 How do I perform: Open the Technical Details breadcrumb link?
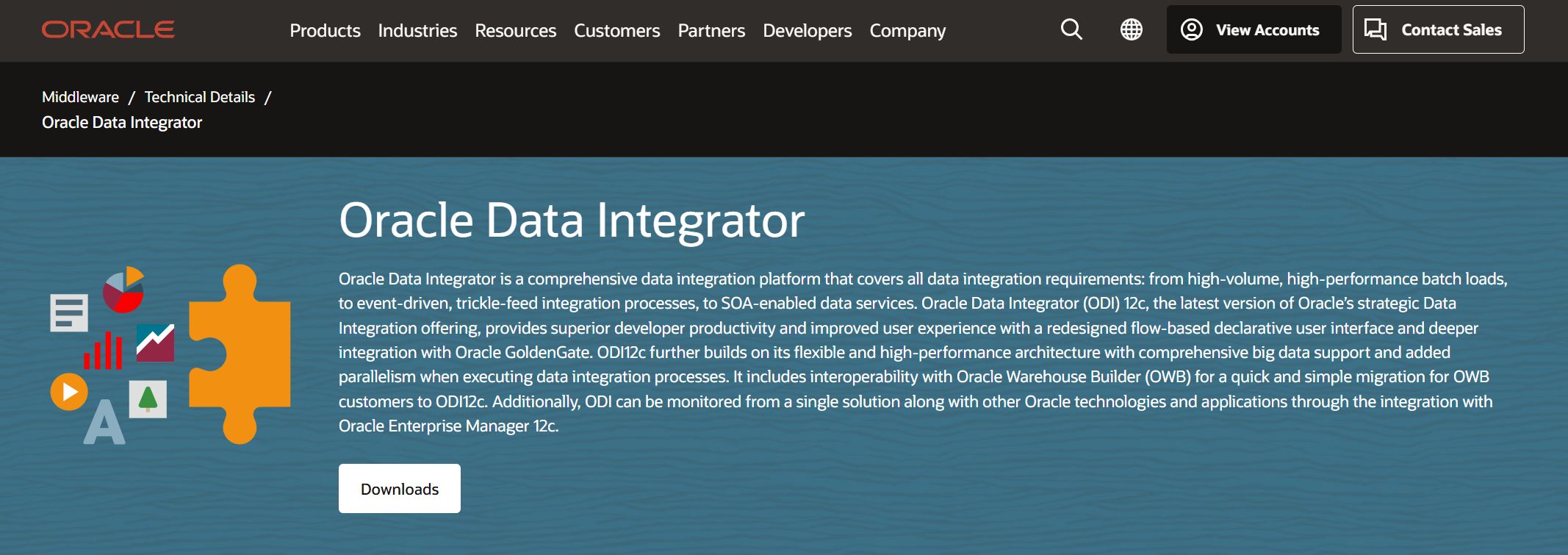[x=200, y=96]
